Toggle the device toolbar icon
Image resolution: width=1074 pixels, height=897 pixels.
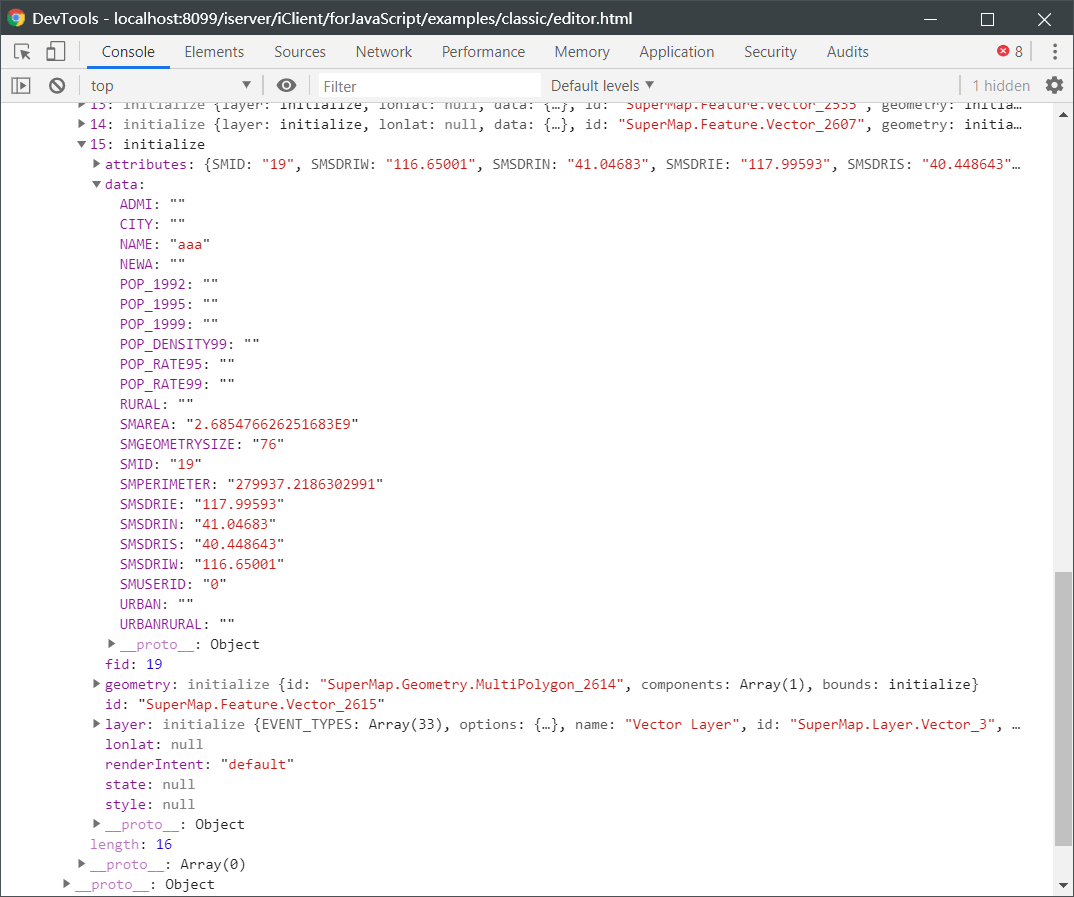pos(55,52)
